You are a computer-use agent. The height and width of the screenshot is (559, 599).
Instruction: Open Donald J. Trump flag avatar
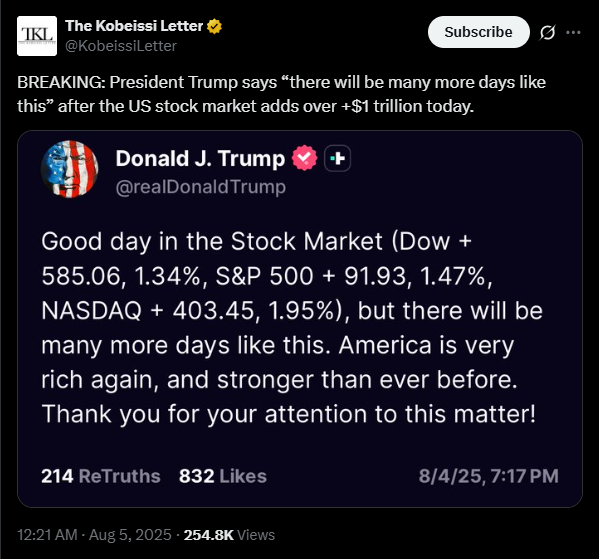[70, 169]
